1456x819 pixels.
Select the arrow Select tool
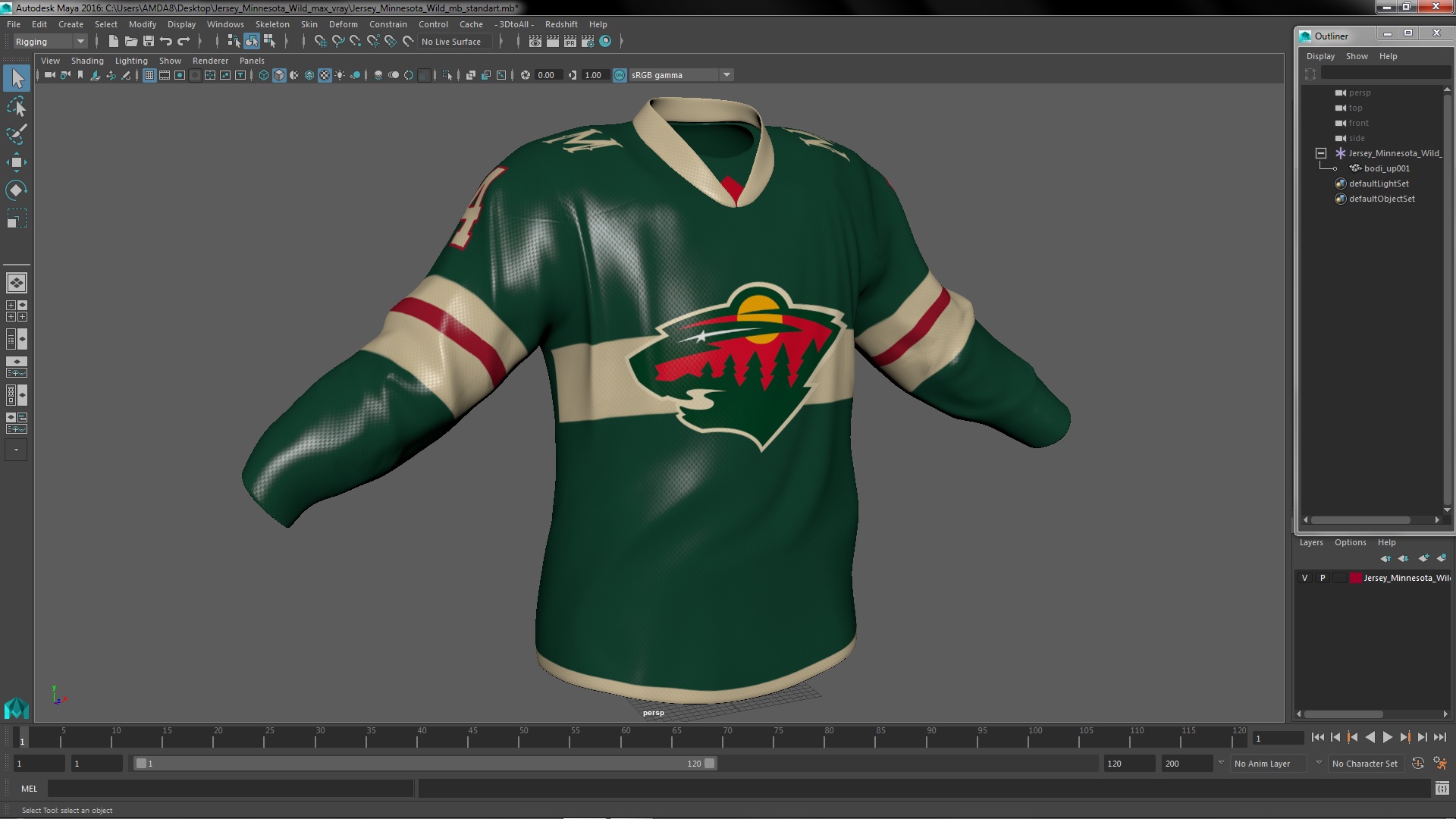click(x=17, y=77)
